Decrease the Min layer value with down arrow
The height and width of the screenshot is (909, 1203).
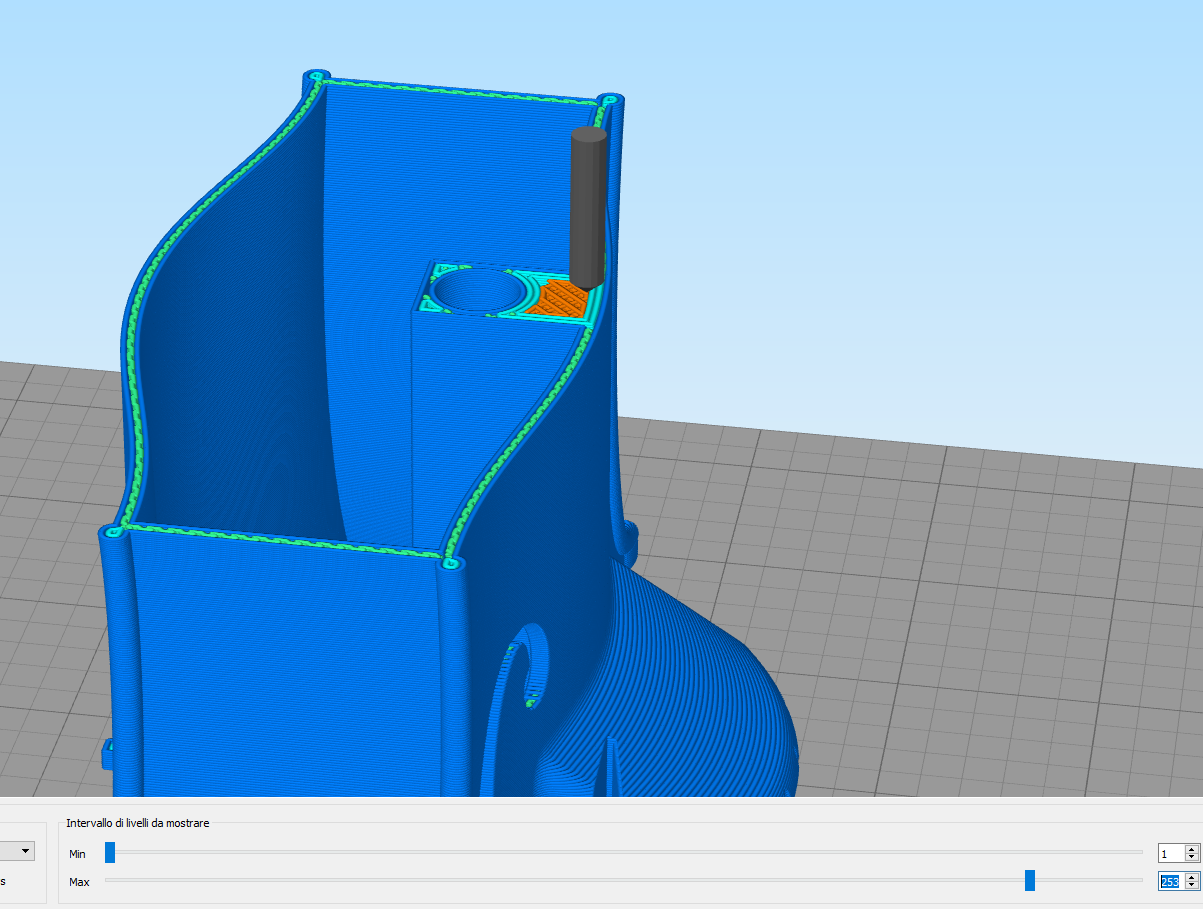pos(1191,857)
